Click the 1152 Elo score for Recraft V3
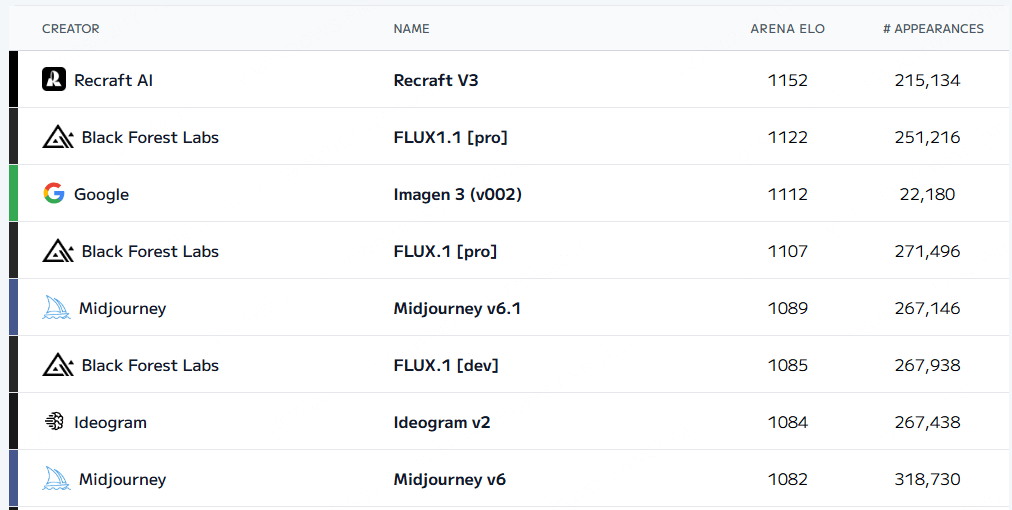 787,80
